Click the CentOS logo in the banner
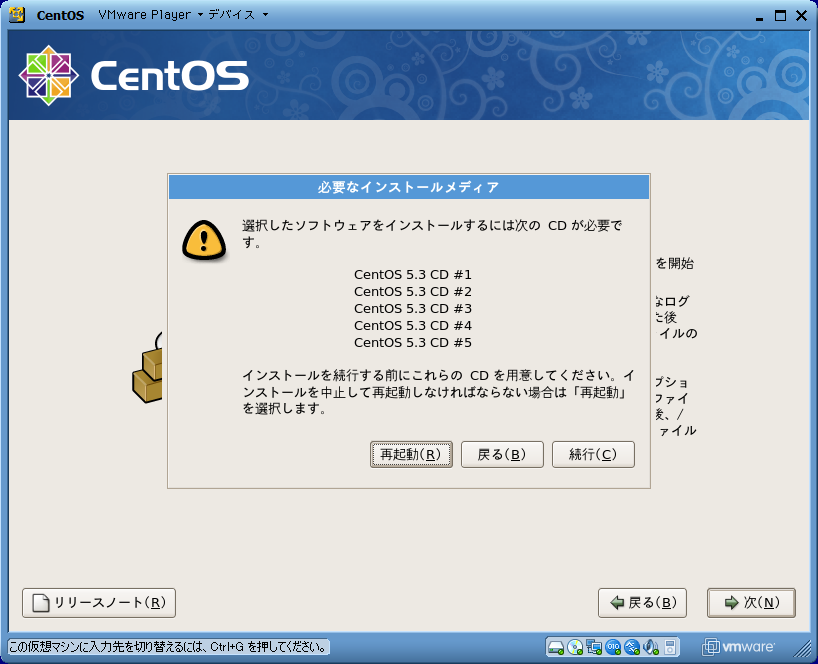This screenshot has width=818, height=664. (134, 76)
